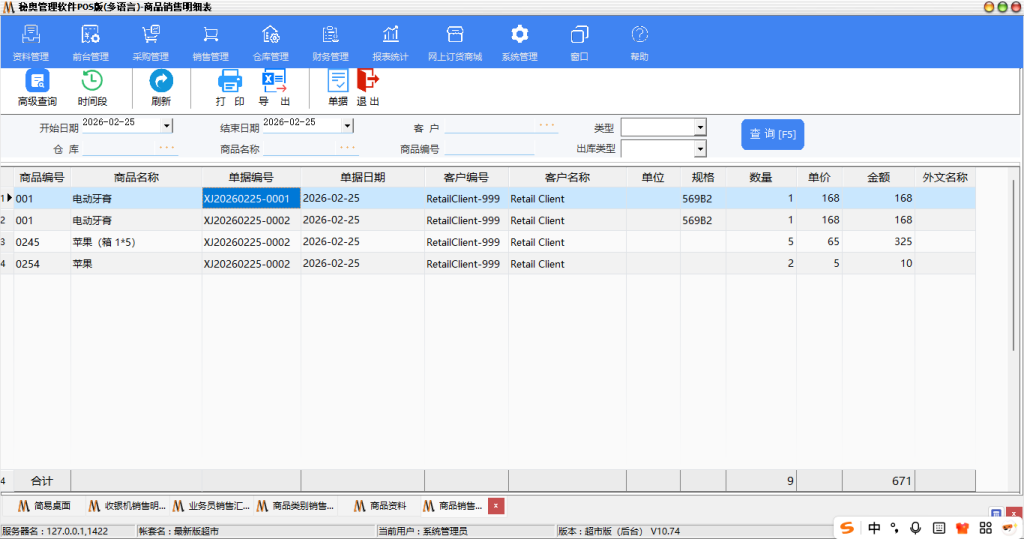Exit the report via 退出 icon
This screenshot has width=1024, height=539.
pos(368,88)
